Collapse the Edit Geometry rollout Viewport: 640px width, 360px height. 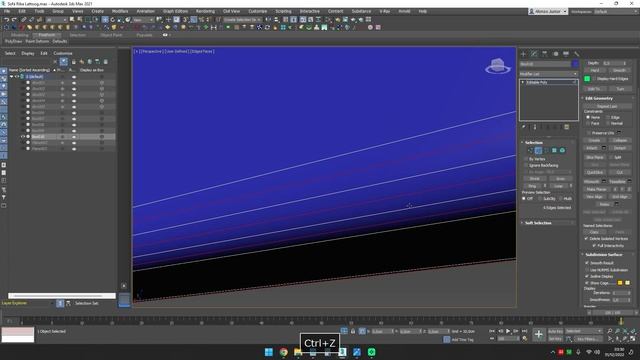pos(599,99)
